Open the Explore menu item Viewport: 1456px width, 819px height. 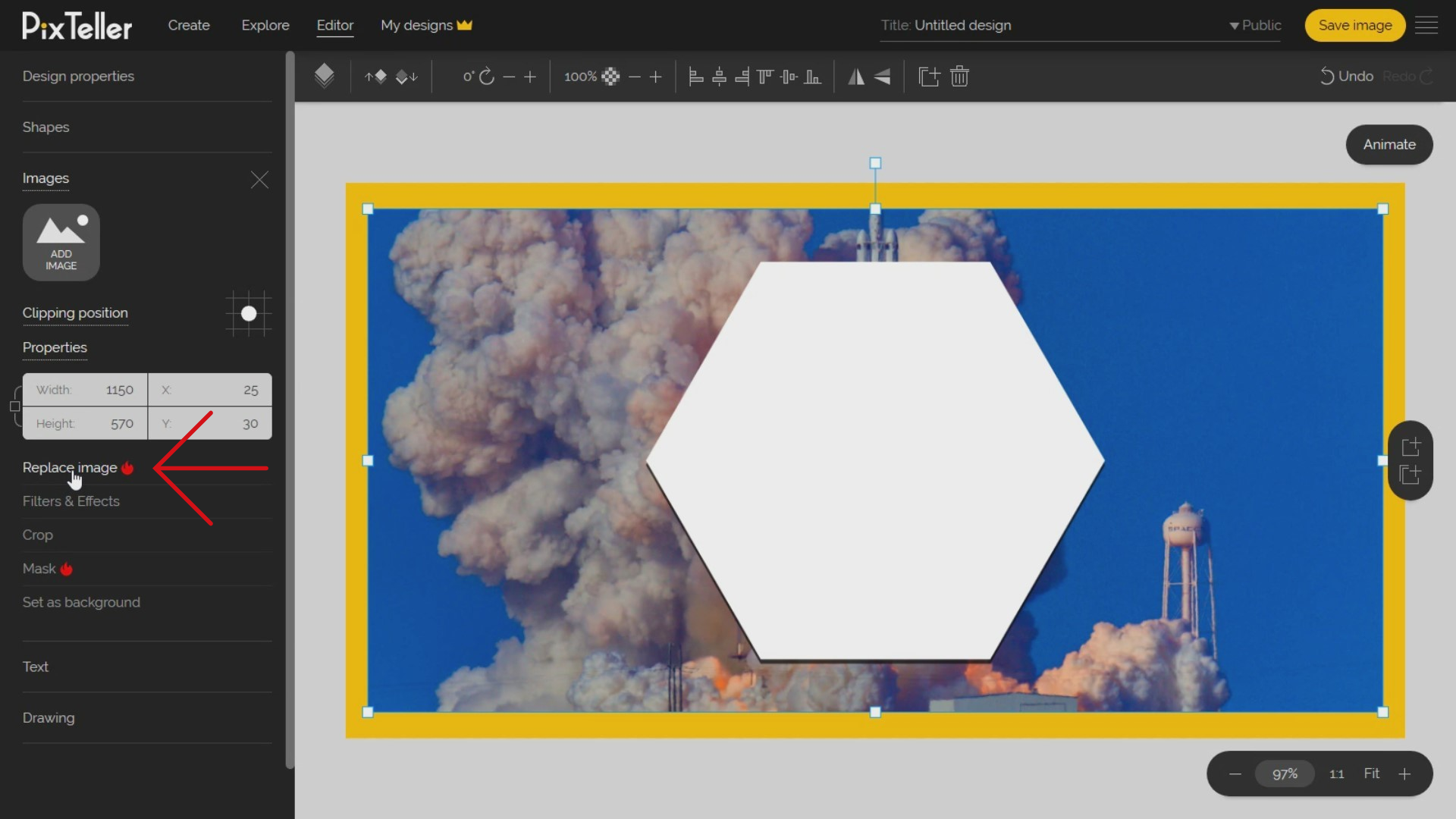coord(265,25)
